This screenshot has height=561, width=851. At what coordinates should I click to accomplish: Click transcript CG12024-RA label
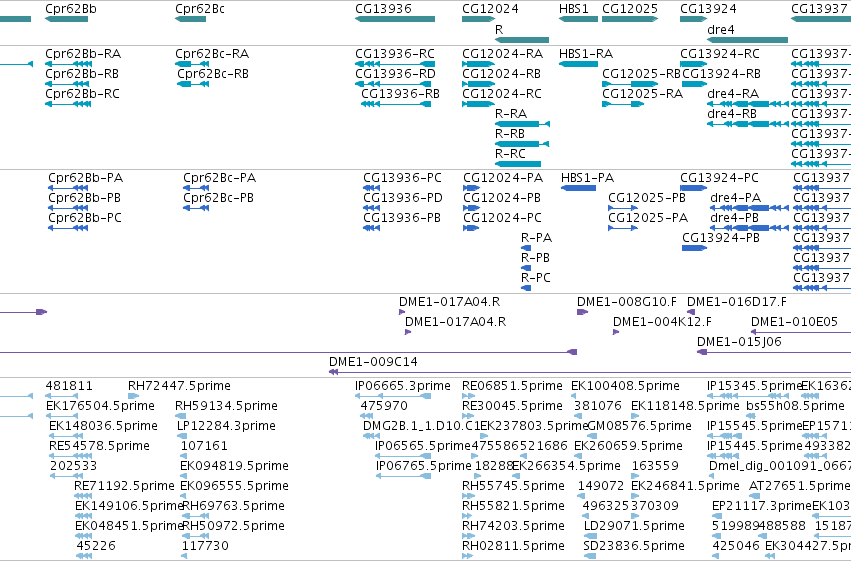coord(503,54)
